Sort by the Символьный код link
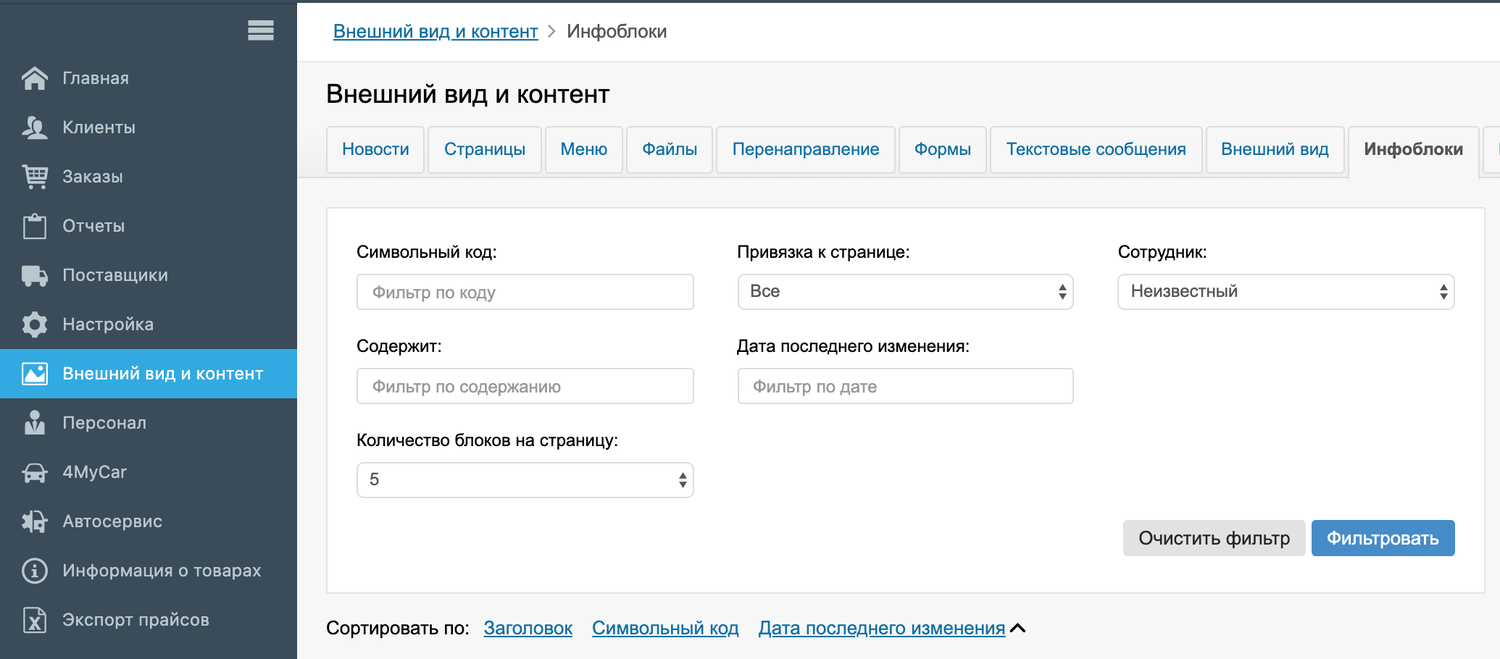1500x659 pixels. (665, 628)
